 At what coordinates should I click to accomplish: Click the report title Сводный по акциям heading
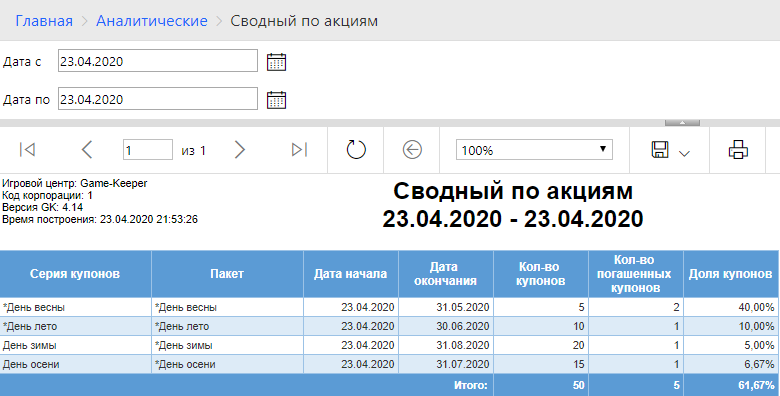[513, 191]
